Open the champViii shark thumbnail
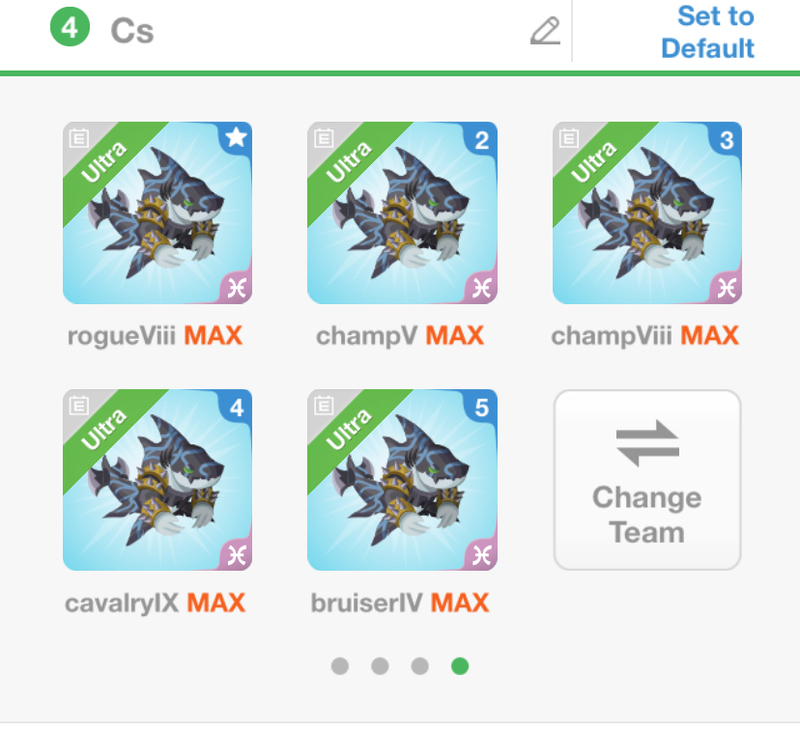Image resolution: width=800 pixels, height=732 pixels. point(647,213)
